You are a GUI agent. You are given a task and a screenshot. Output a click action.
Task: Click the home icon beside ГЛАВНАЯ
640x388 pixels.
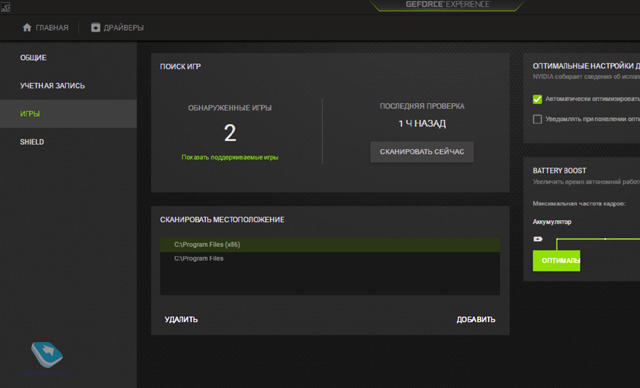pos(27,27)
